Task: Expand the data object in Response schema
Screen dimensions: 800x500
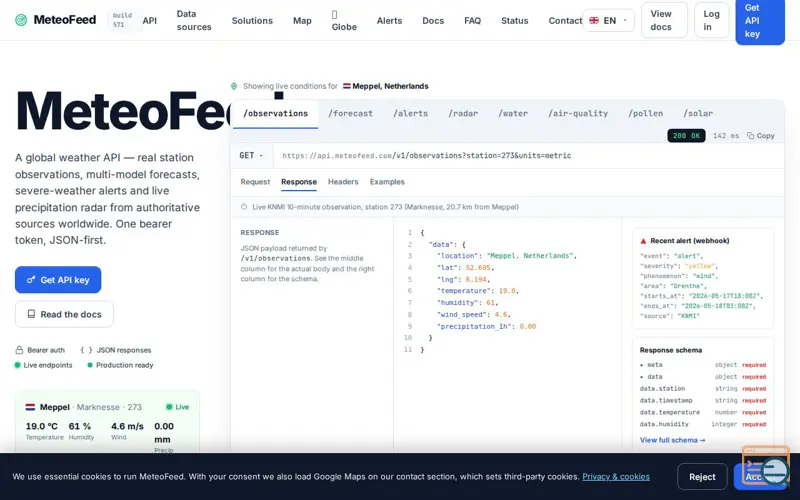Action: (642, 377)
